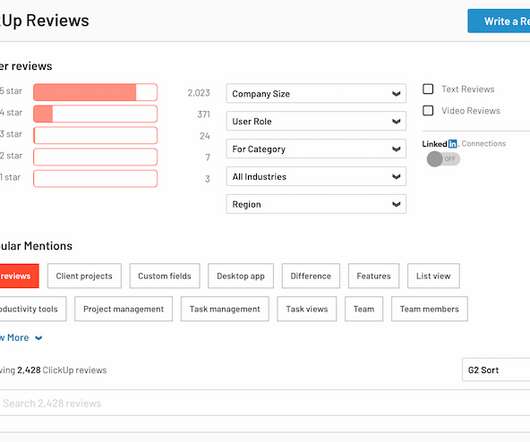Screen dimensions: 530x442
Task: Check the Text Reviews checkbox
Action: [x=428, y=89]
